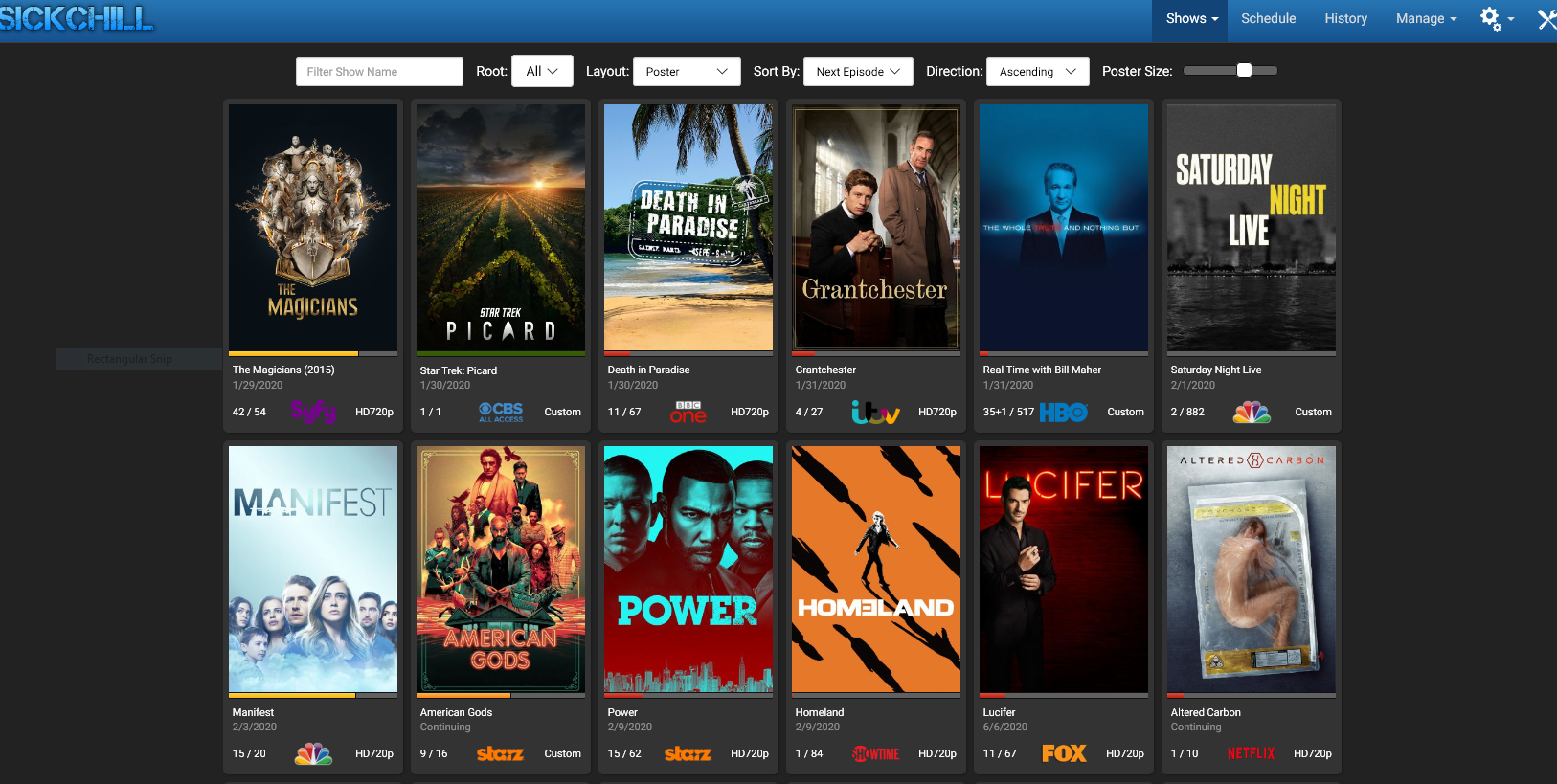1557x784 pixels.
Task: Click the SickChill logo
Action: click(77, 18)
